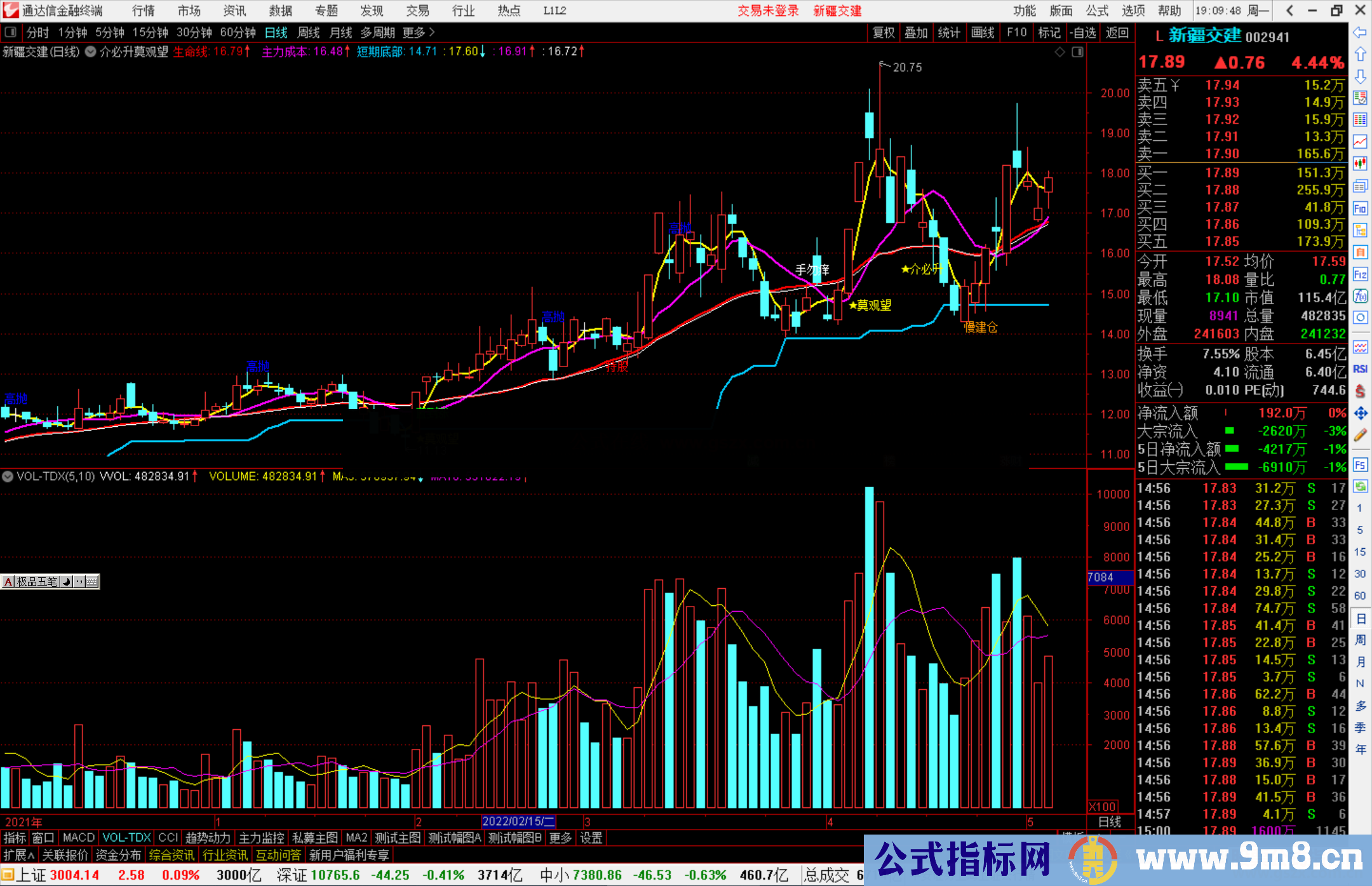The image size is (1372, 886).
Task: Select the CCI indicator tab
Action: click(168, 838)
